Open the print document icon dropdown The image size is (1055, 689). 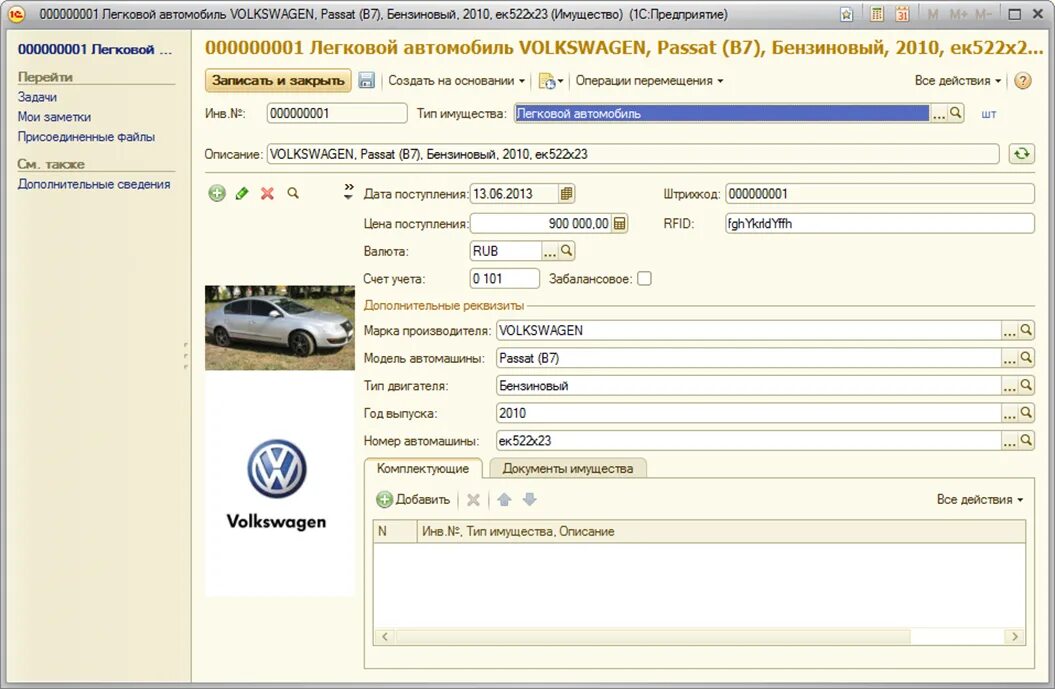click(x=550, y=81)
